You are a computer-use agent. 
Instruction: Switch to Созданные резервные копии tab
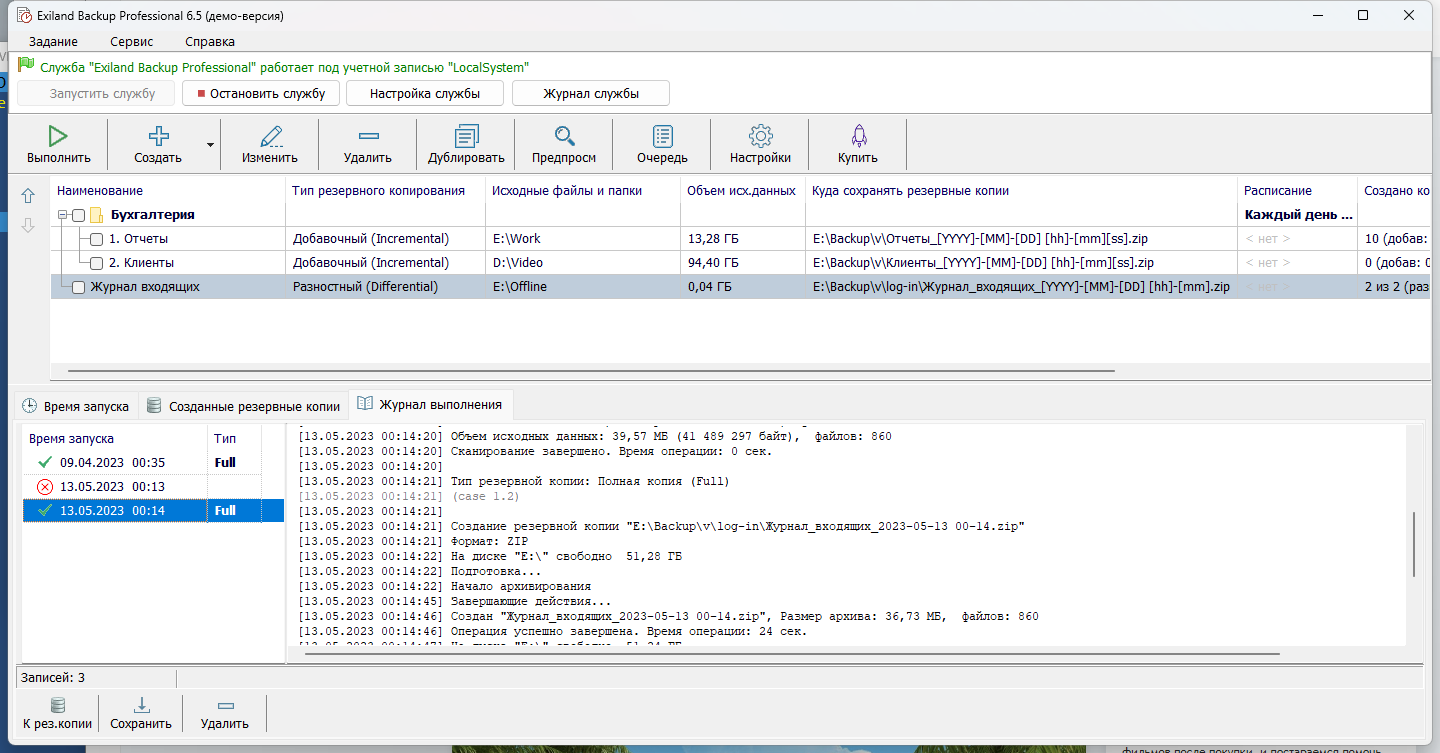pyautogui.click(x=244, y=406)
